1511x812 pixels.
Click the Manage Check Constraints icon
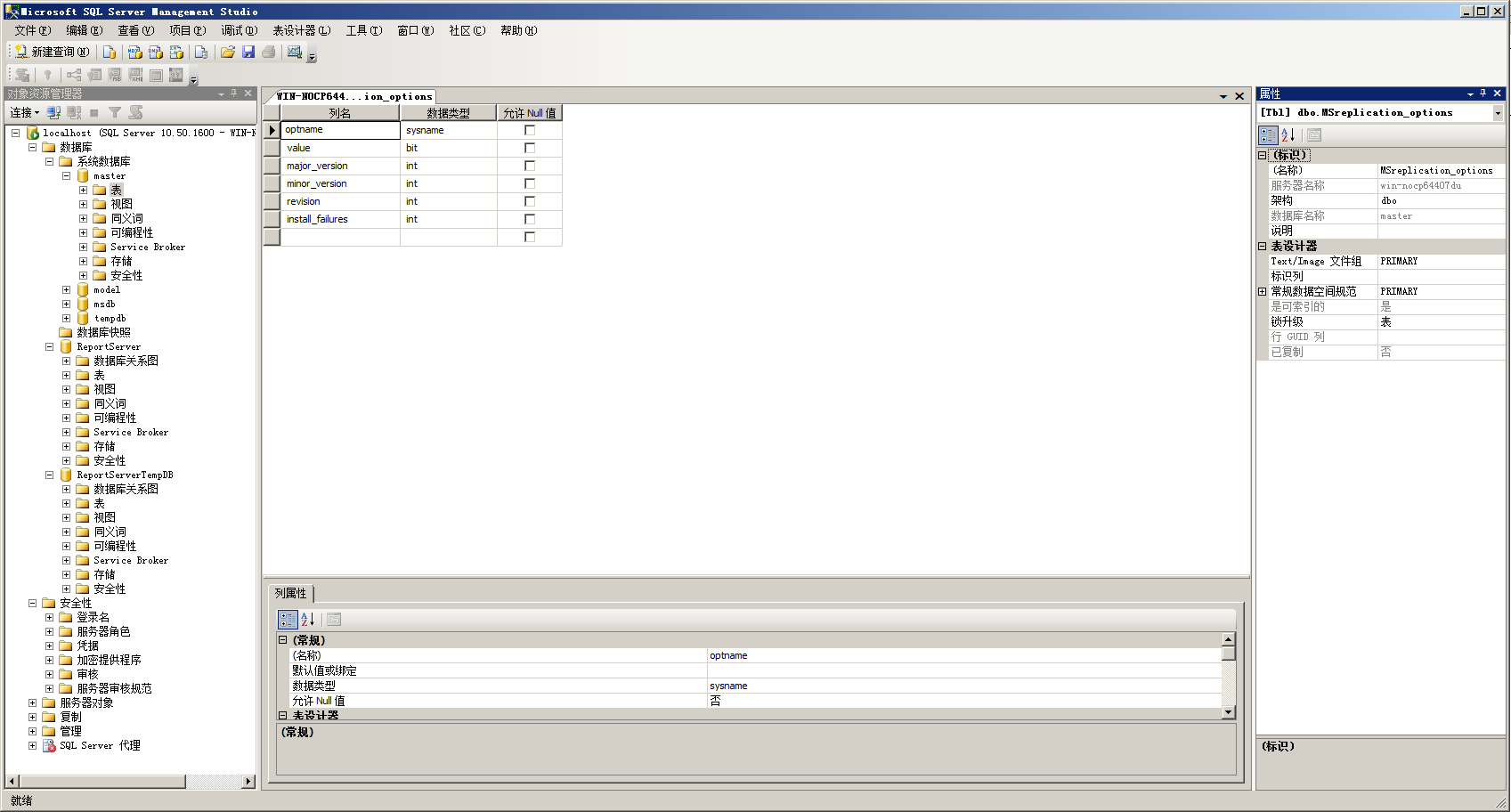pyautogui.click(x=156, y=76)
